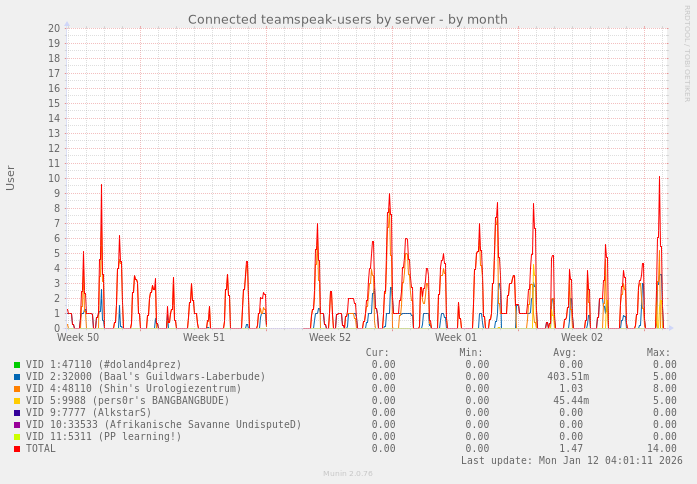Click the dark blue swatch for AlkstarS
The height and width of the screenshot is (484, 697).
17,413
